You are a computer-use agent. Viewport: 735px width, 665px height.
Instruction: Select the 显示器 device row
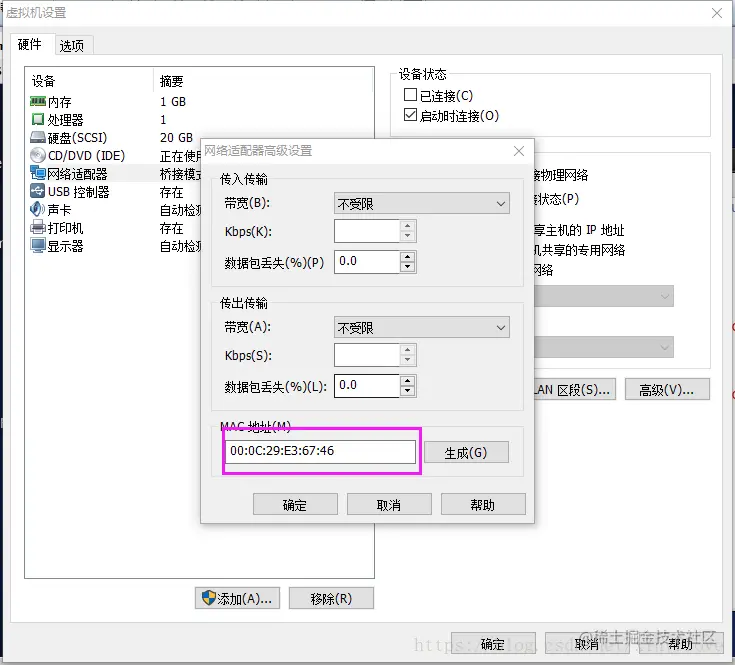115,246
